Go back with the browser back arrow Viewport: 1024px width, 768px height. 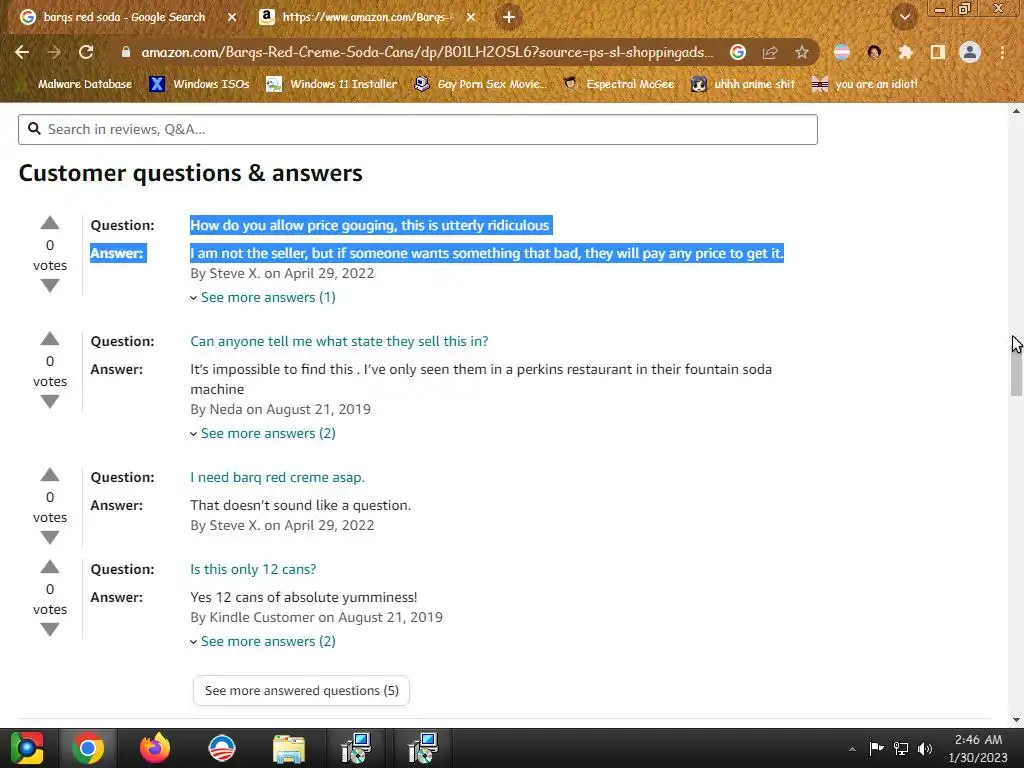tap(22, 52)
